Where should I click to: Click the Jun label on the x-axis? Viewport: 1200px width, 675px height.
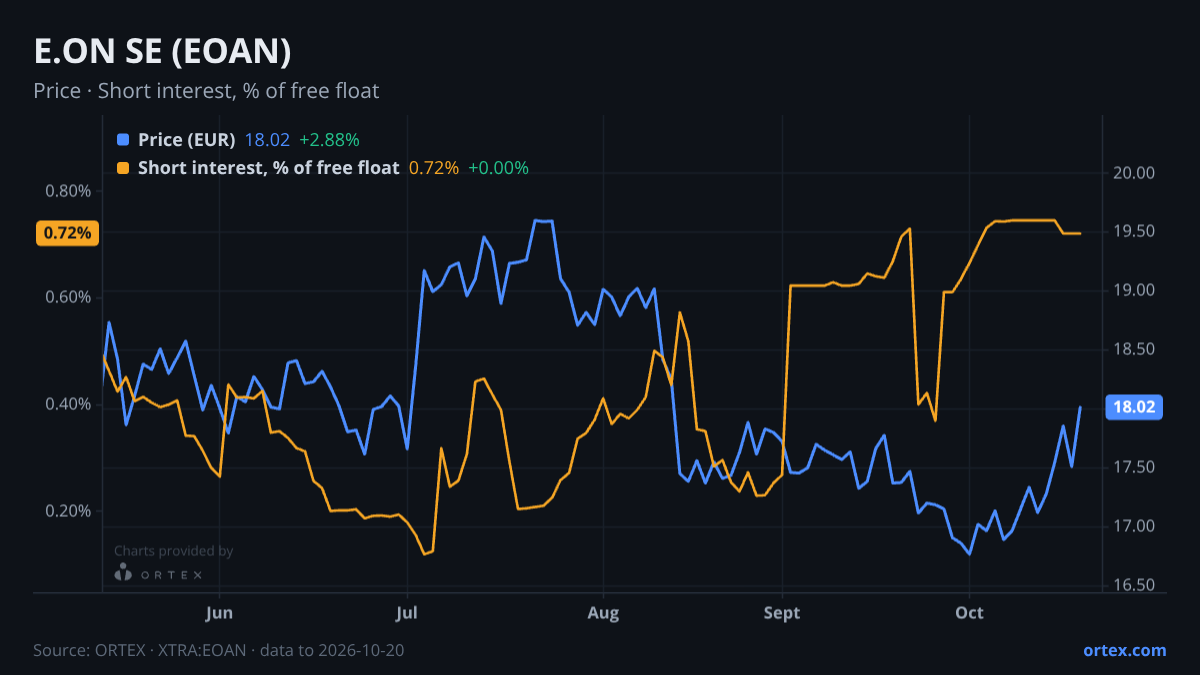(219, 612)
